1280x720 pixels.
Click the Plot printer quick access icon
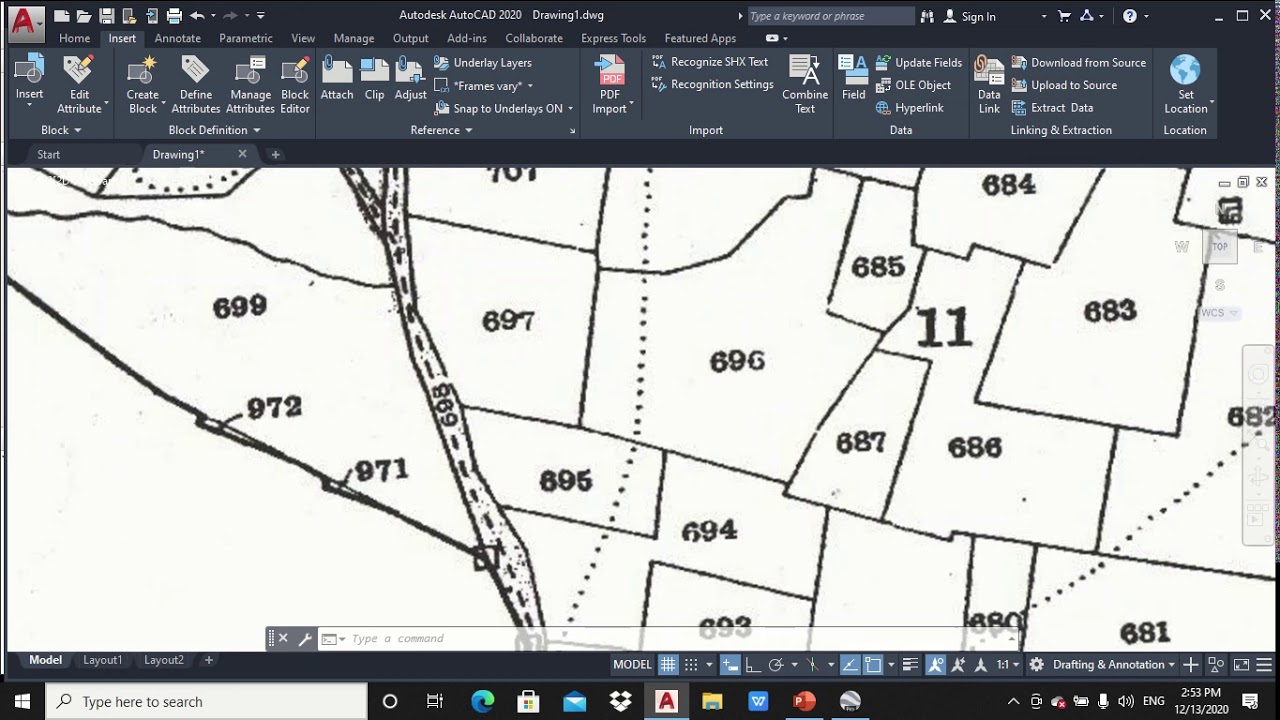174,16
